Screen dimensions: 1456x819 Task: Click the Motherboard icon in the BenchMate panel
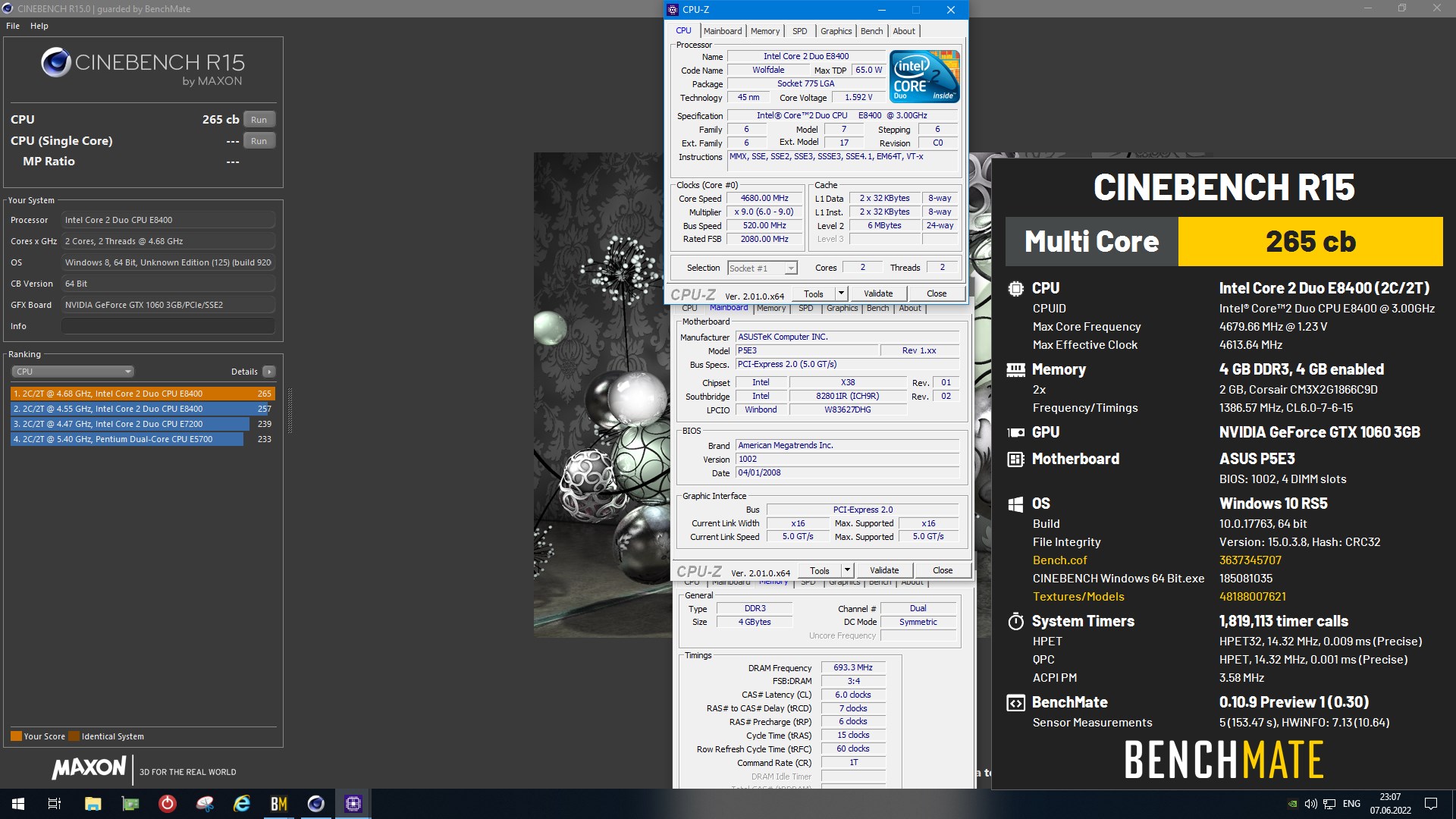1015,459
